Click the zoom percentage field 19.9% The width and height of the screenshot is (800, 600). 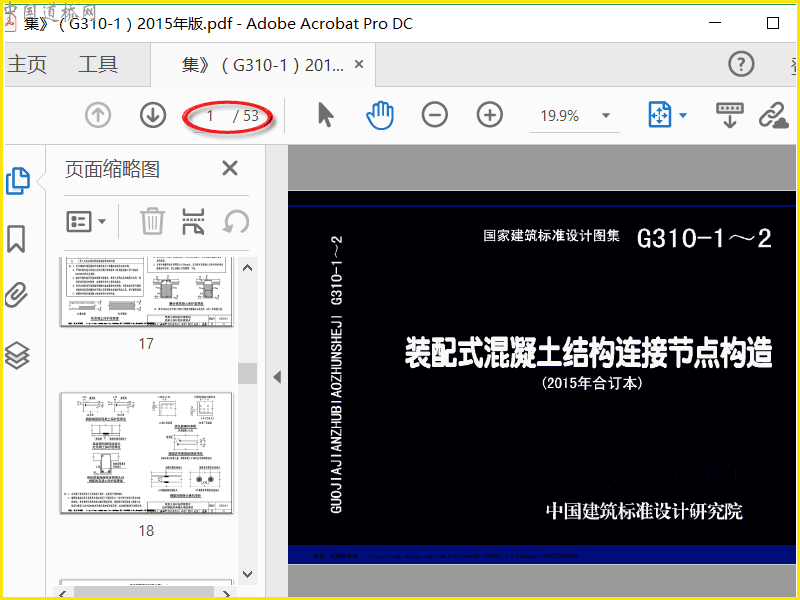coord(560,116)
